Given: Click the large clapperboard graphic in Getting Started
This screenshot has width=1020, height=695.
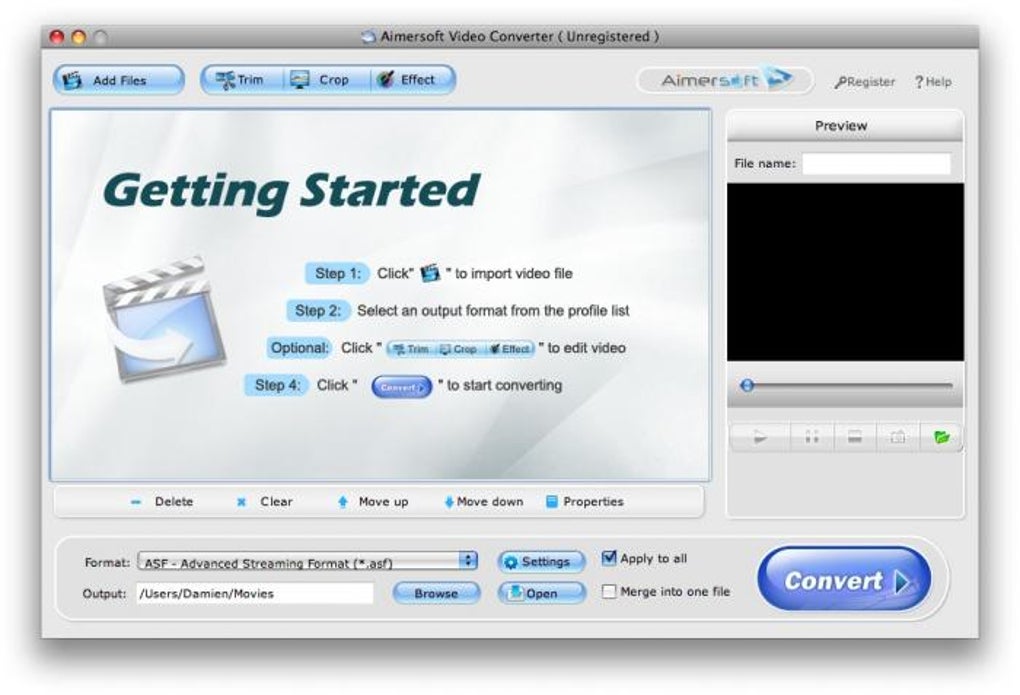Looking at the screenshot, I should pos(164,318).
